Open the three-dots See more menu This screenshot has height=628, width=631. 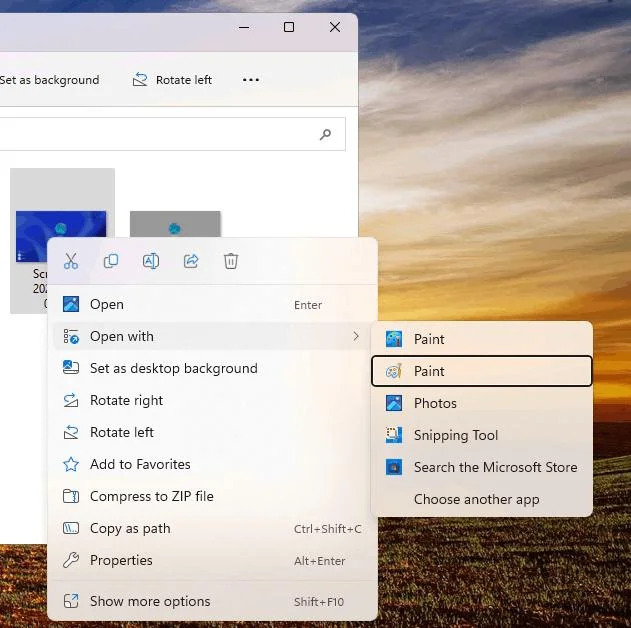(x=251, y=80)
